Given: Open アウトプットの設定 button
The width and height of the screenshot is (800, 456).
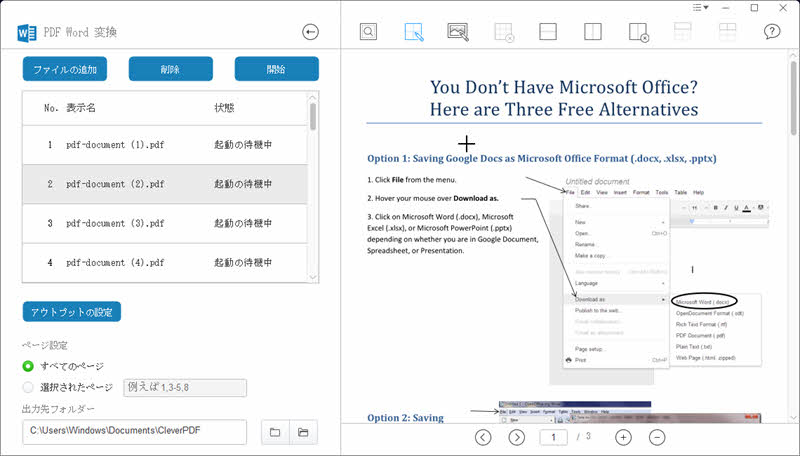Looking at the screenshot, I should (72, 312).
